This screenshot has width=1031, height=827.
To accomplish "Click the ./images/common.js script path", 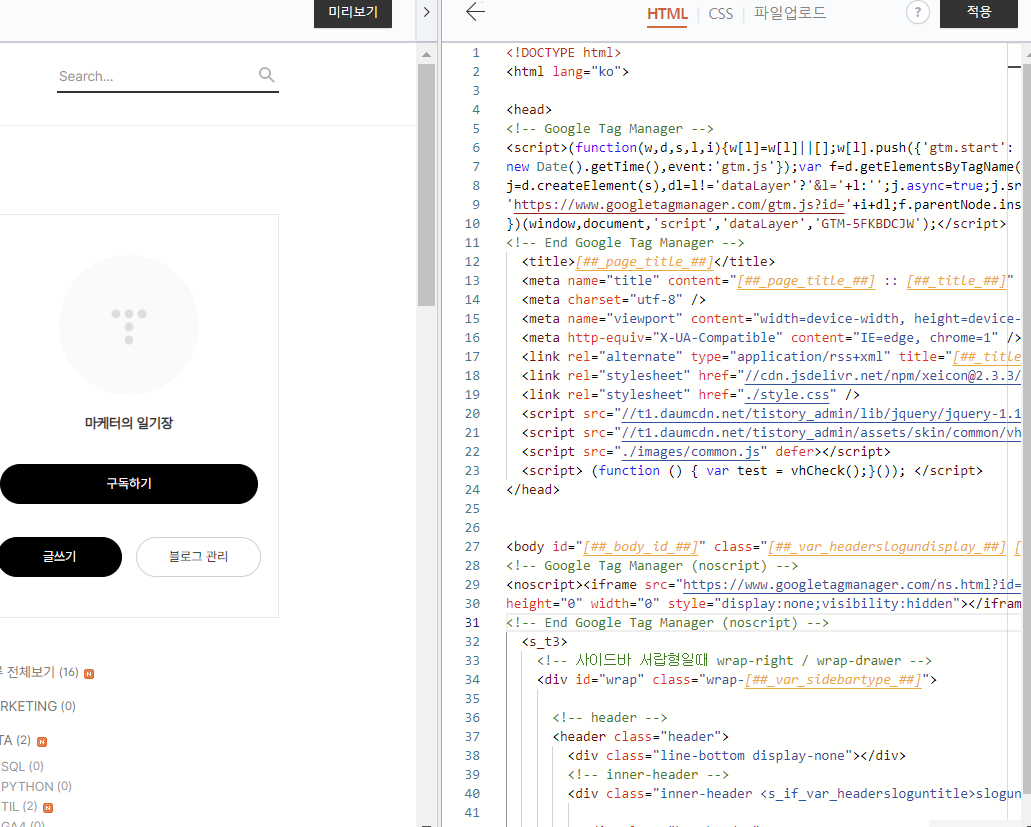I will pyautogui.click(x=690, y=452).
